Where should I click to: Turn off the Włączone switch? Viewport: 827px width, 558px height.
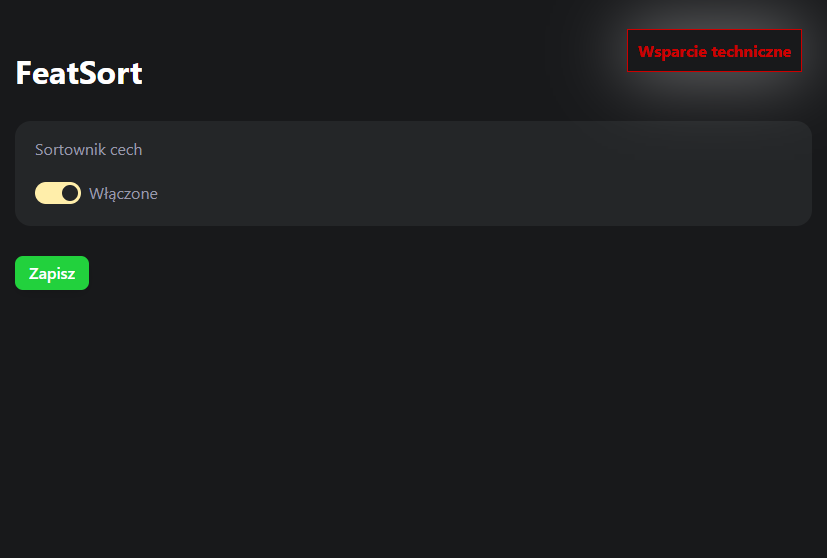[x=58, y=193]
